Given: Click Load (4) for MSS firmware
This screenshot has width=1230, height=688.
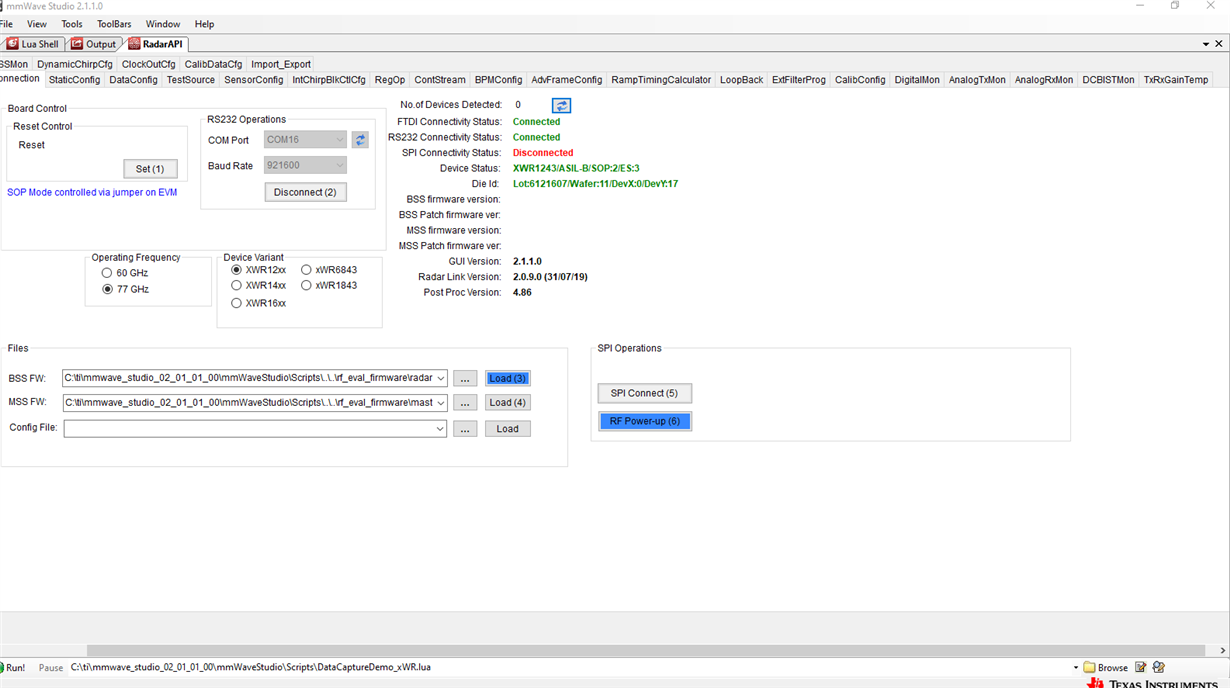Looking at the screenshot, I should (x=508, y=402).
